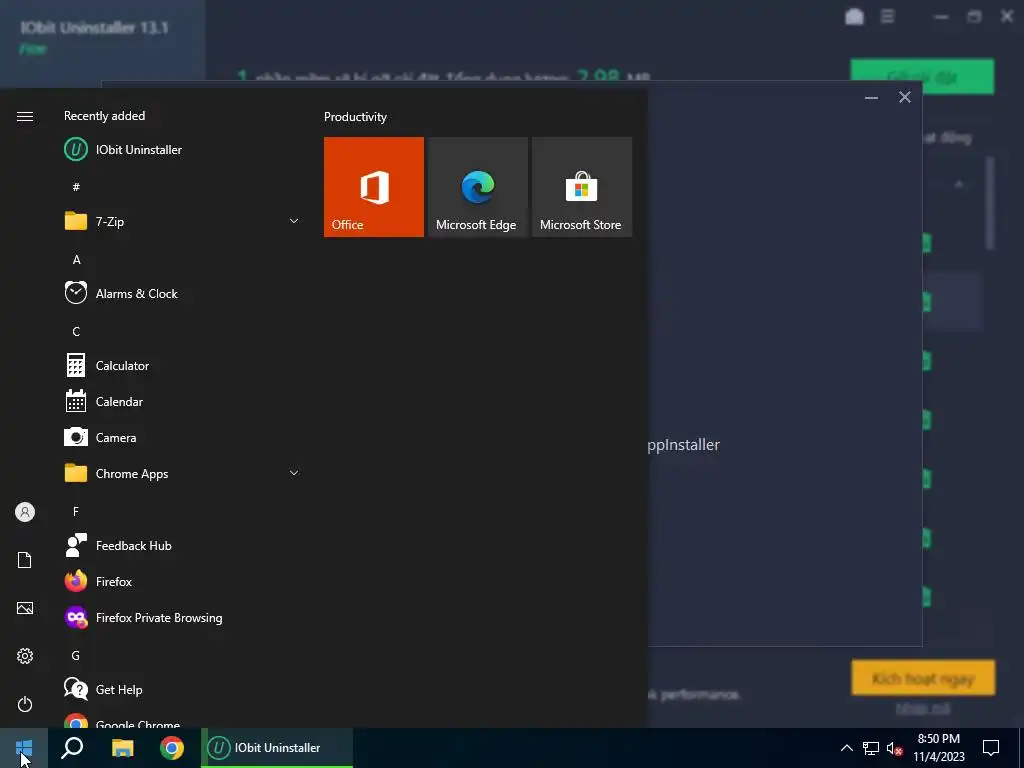The height and width of the screenshot is (768, 1024).
Task: Launch Alarms & Clock app
Action: tap(183, 293)
